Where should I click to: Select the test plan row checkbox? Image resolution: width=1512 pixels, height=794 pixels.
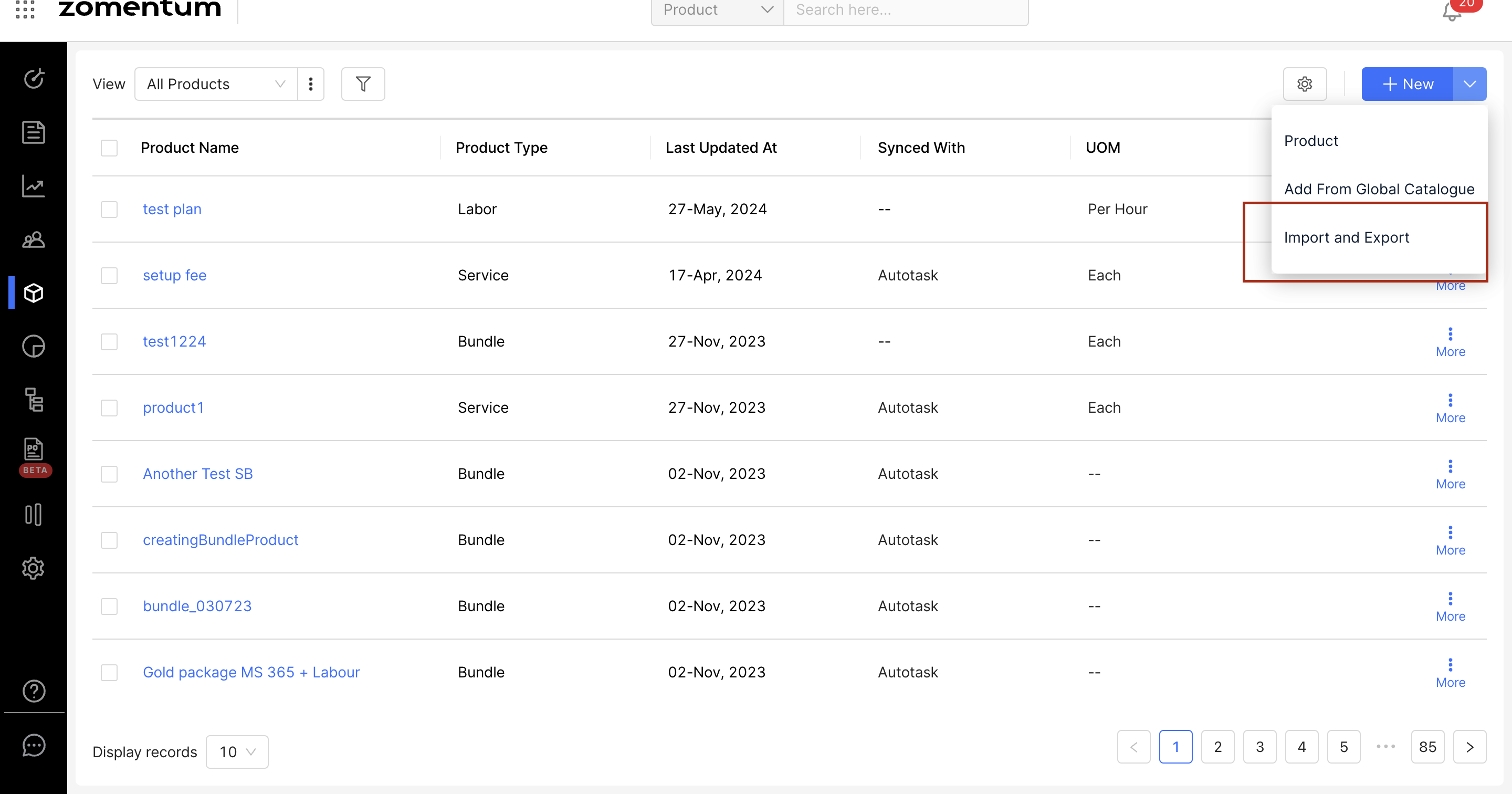[x=109, y=209]
